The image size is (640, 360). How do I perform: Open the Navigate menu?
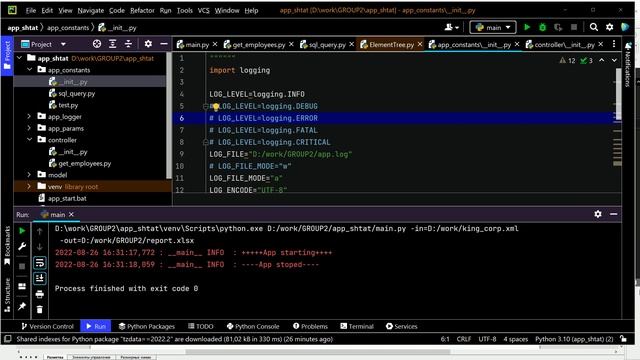91,11
